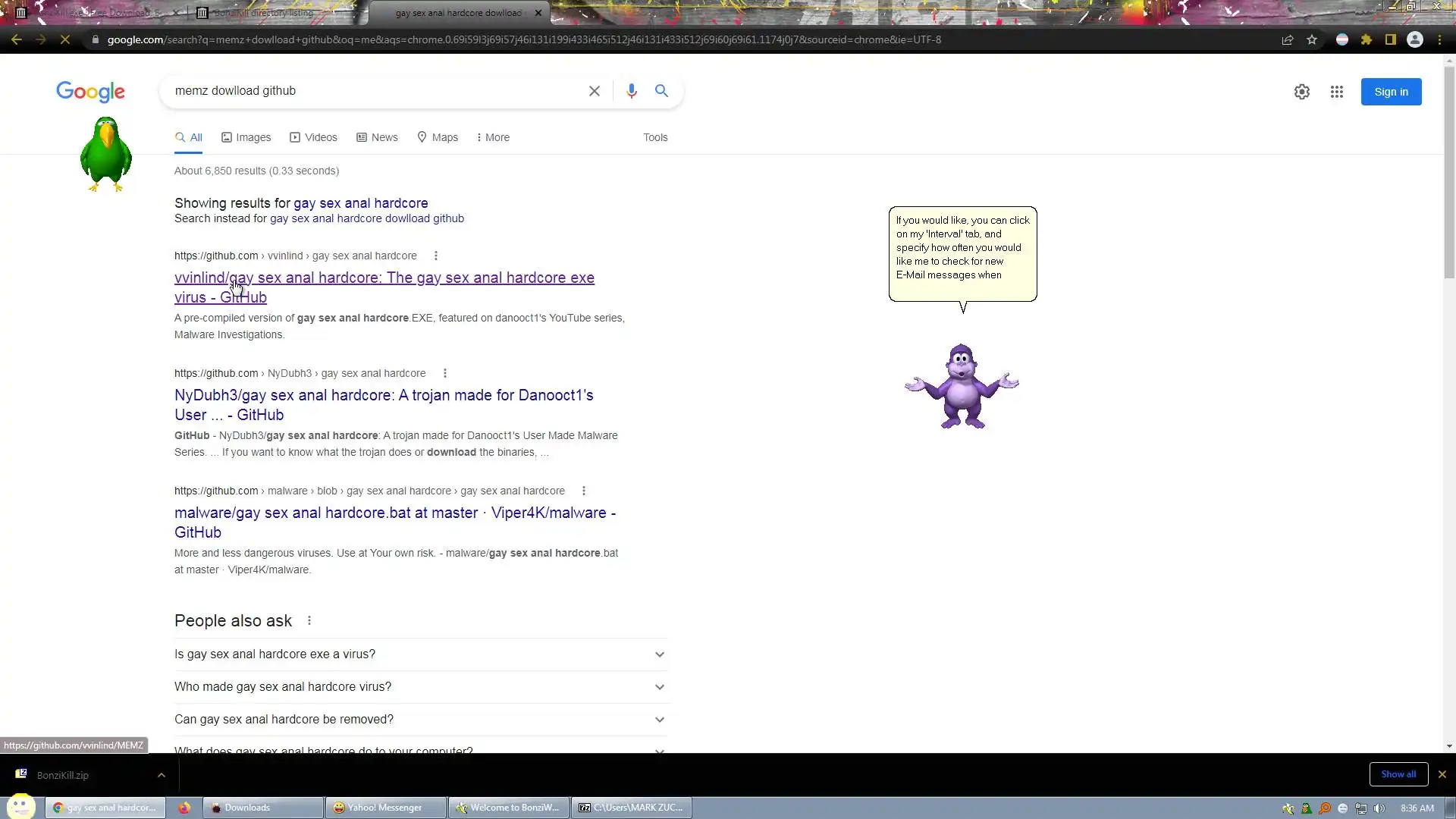The width and height of the screenshot is (1456, 819).
Task: Expand 'Who made' virus question
Action: click(659, 687)
